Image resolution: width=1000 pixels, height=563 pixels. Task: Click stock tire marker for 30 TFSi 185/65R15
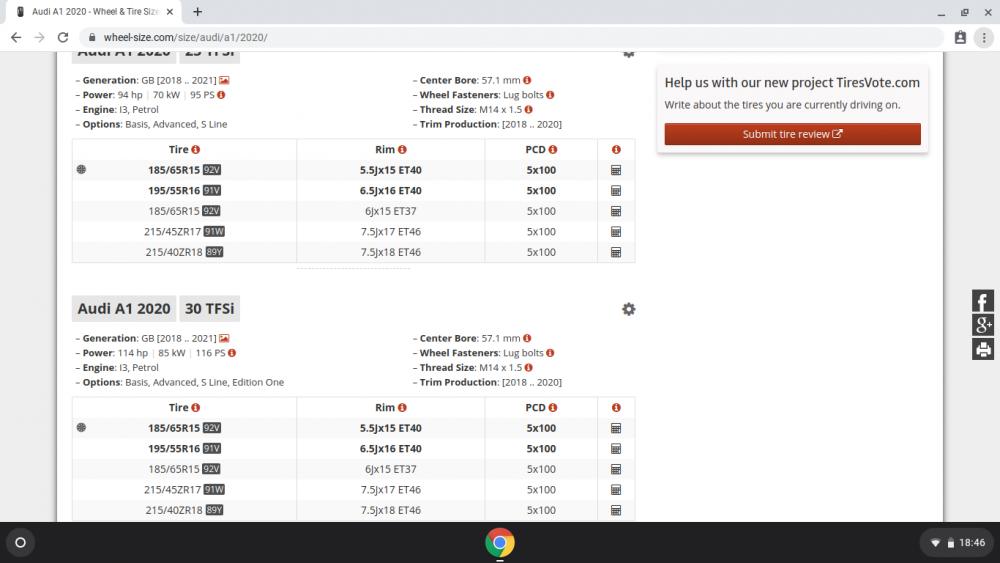point(81,427)
